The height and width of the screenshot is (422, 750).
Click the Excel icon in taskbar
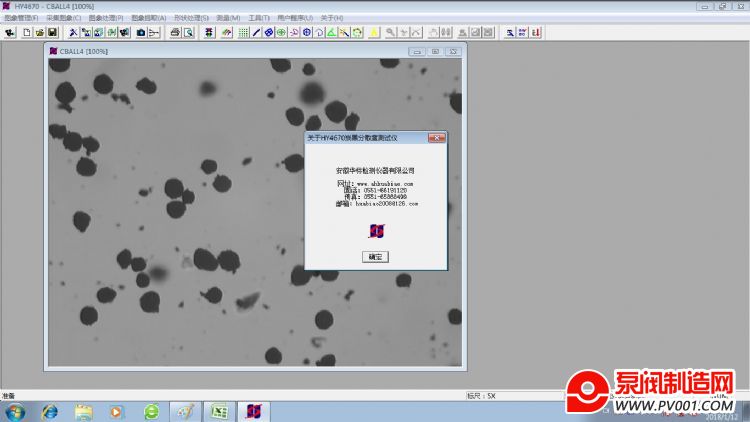(218, 411)
